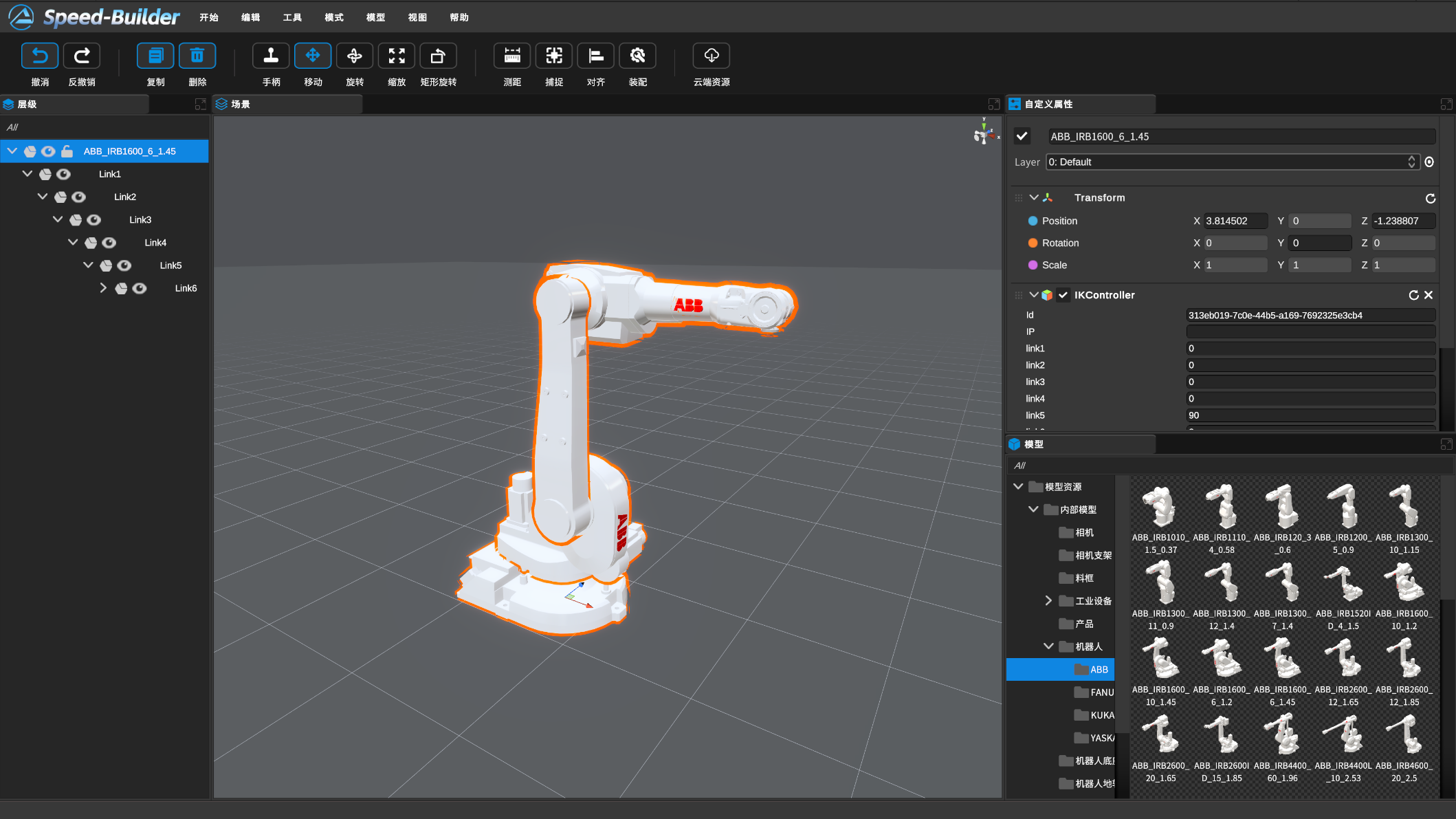1456x819 pixels.
Task: Maximize the scene (场景) panel
Action: [x=994, y=104]
